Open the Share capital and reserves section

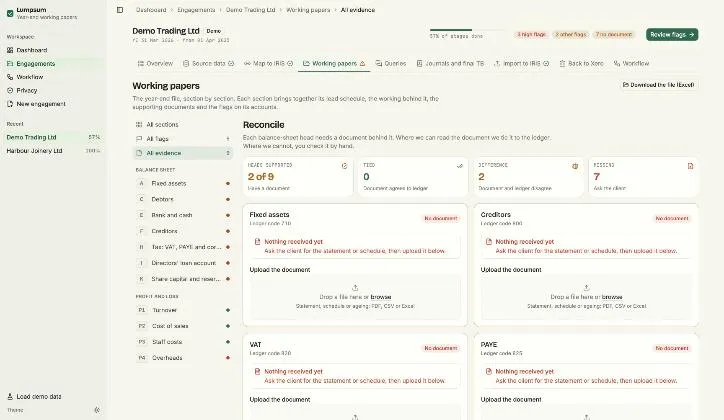[183, 279]
